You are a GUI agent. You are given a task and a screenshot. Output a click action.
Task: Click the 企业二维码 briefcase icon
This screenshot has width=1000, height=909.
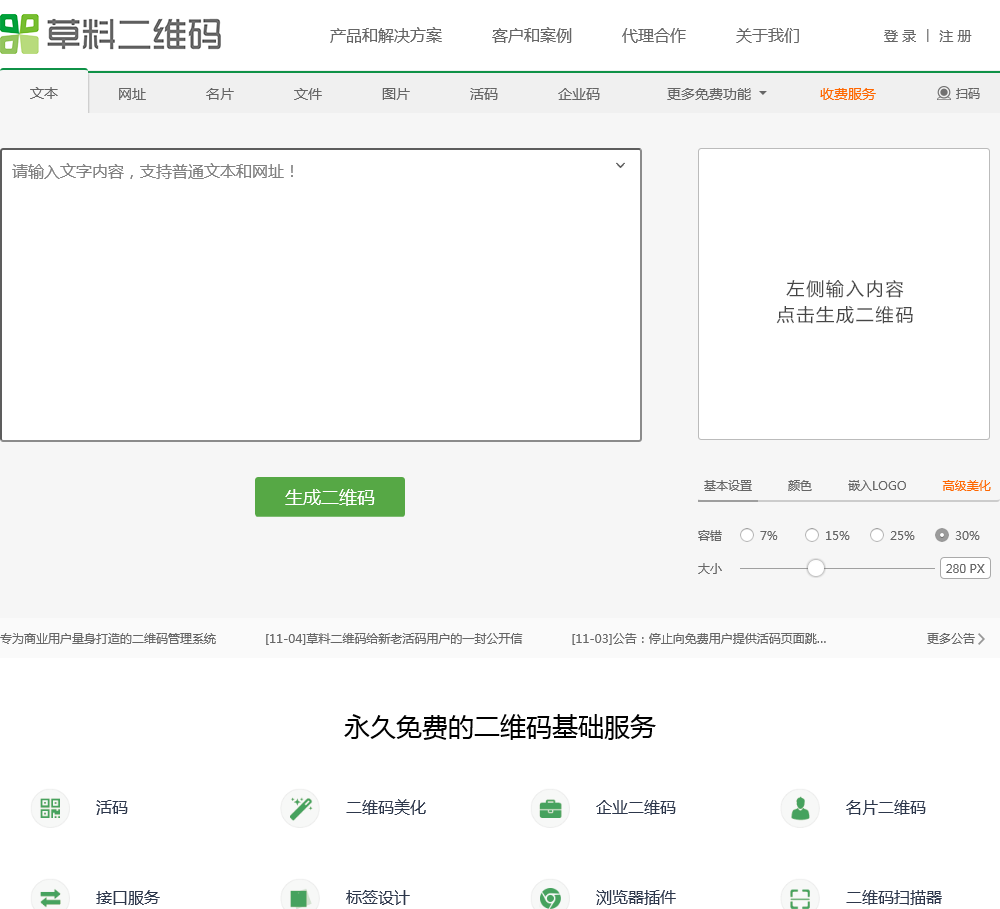click(550, 808)
